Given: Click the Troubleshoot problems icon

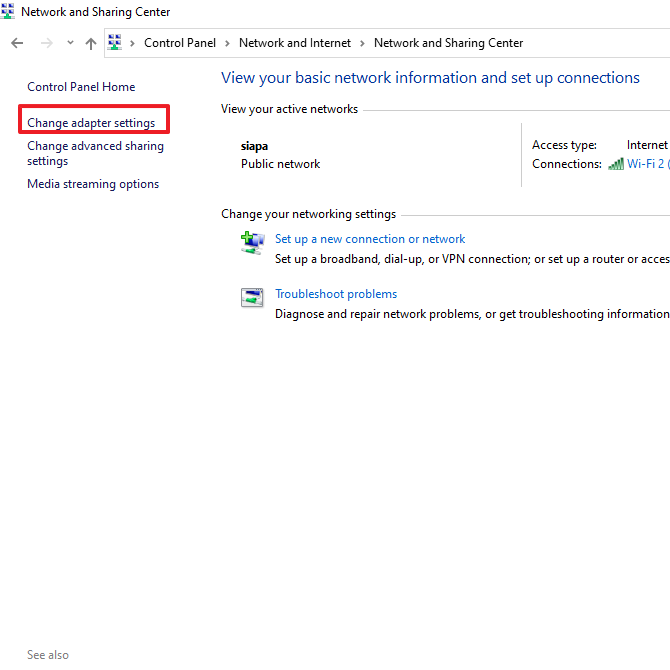Looking at the screenshot, I should 251,298.
